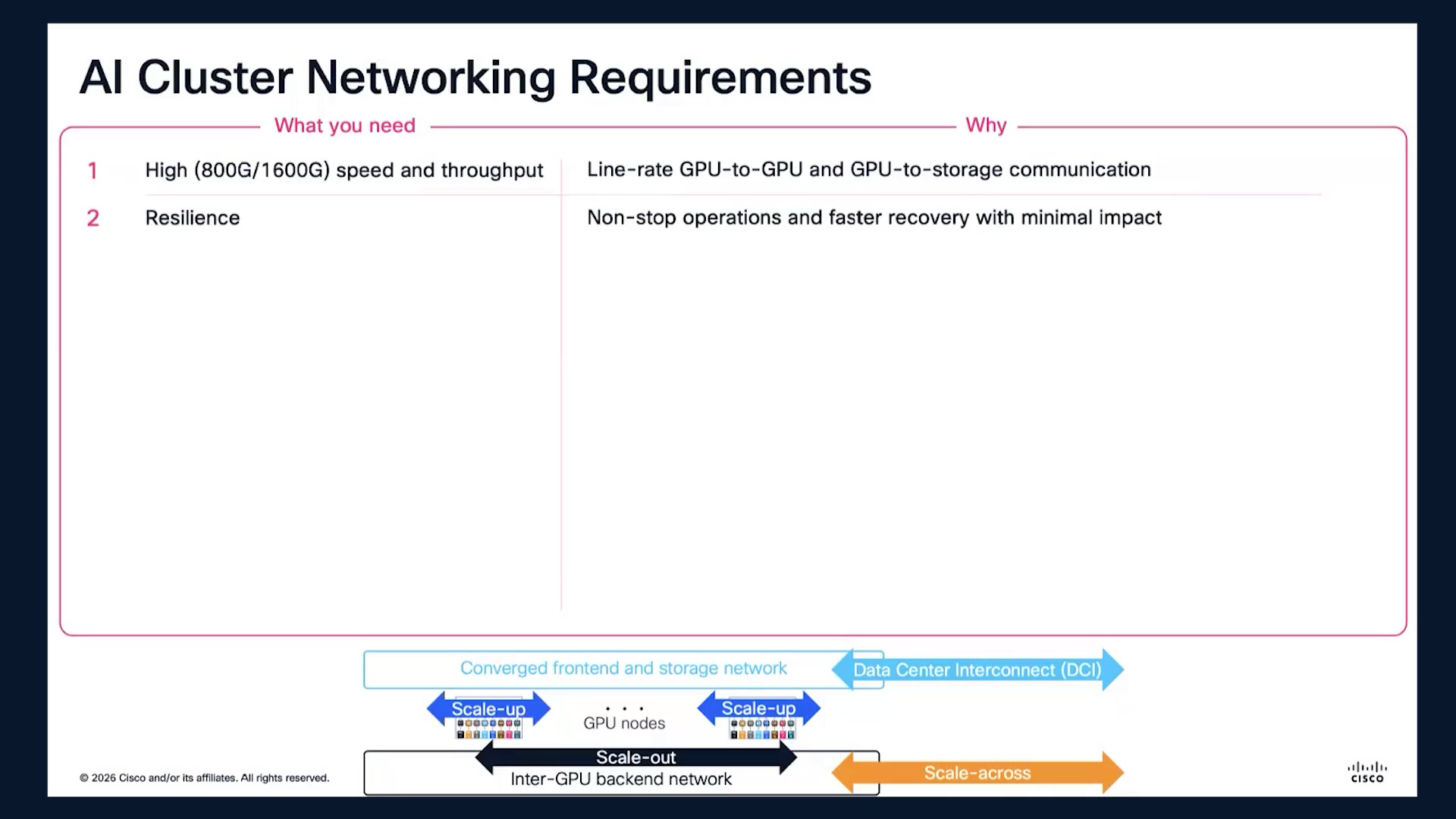Click the Resilience requirement text

tap(193, 218)
